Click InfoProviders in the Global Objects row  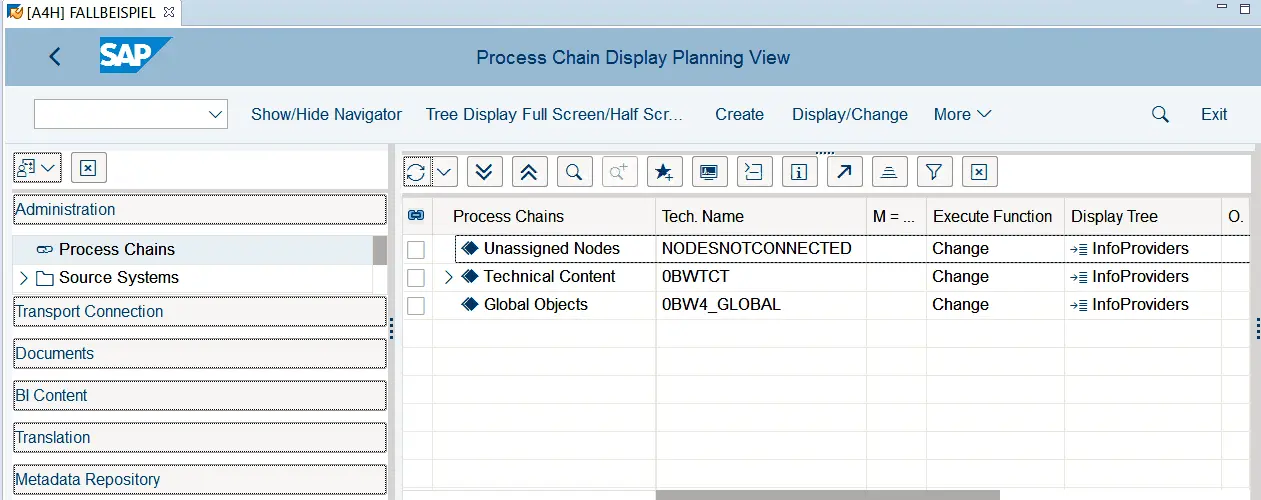[x=1140, y=304]
